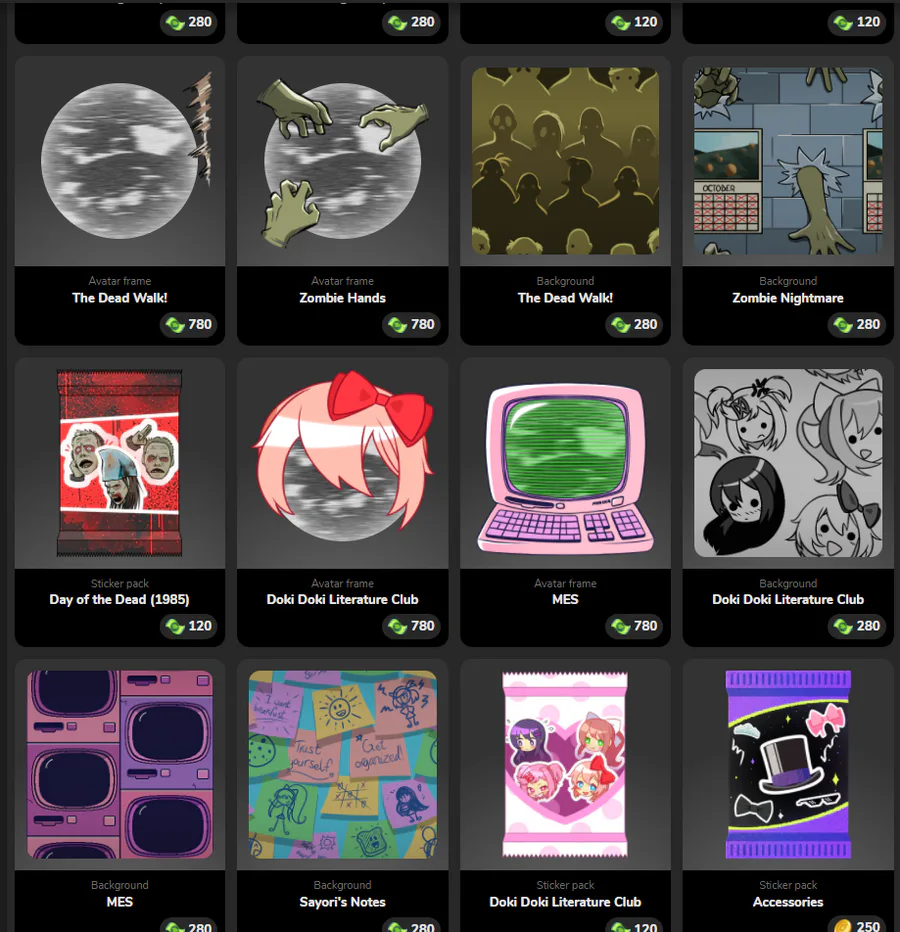The height and width of the screenshot is (932, 900).
Task: Choose the pink retro computer MES avatar frame
Action: tap(565, 468)
